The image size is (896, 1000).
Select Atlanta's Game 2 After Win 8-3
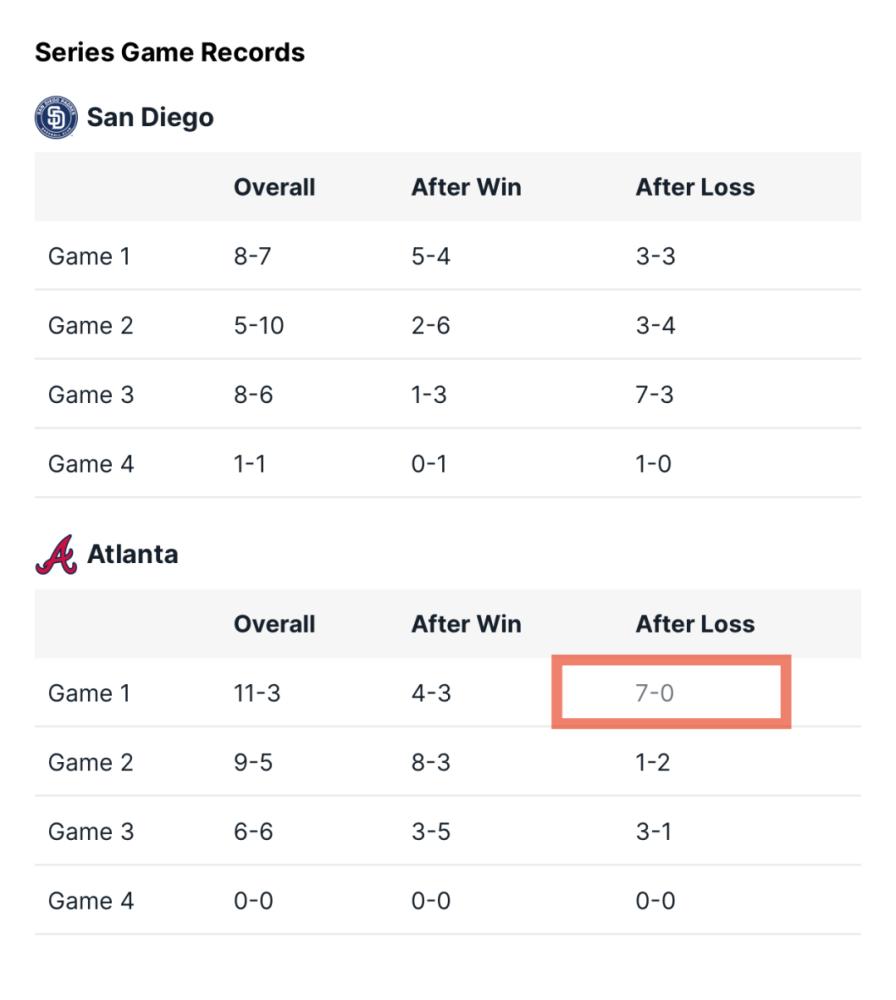click(x=431, y=762)
